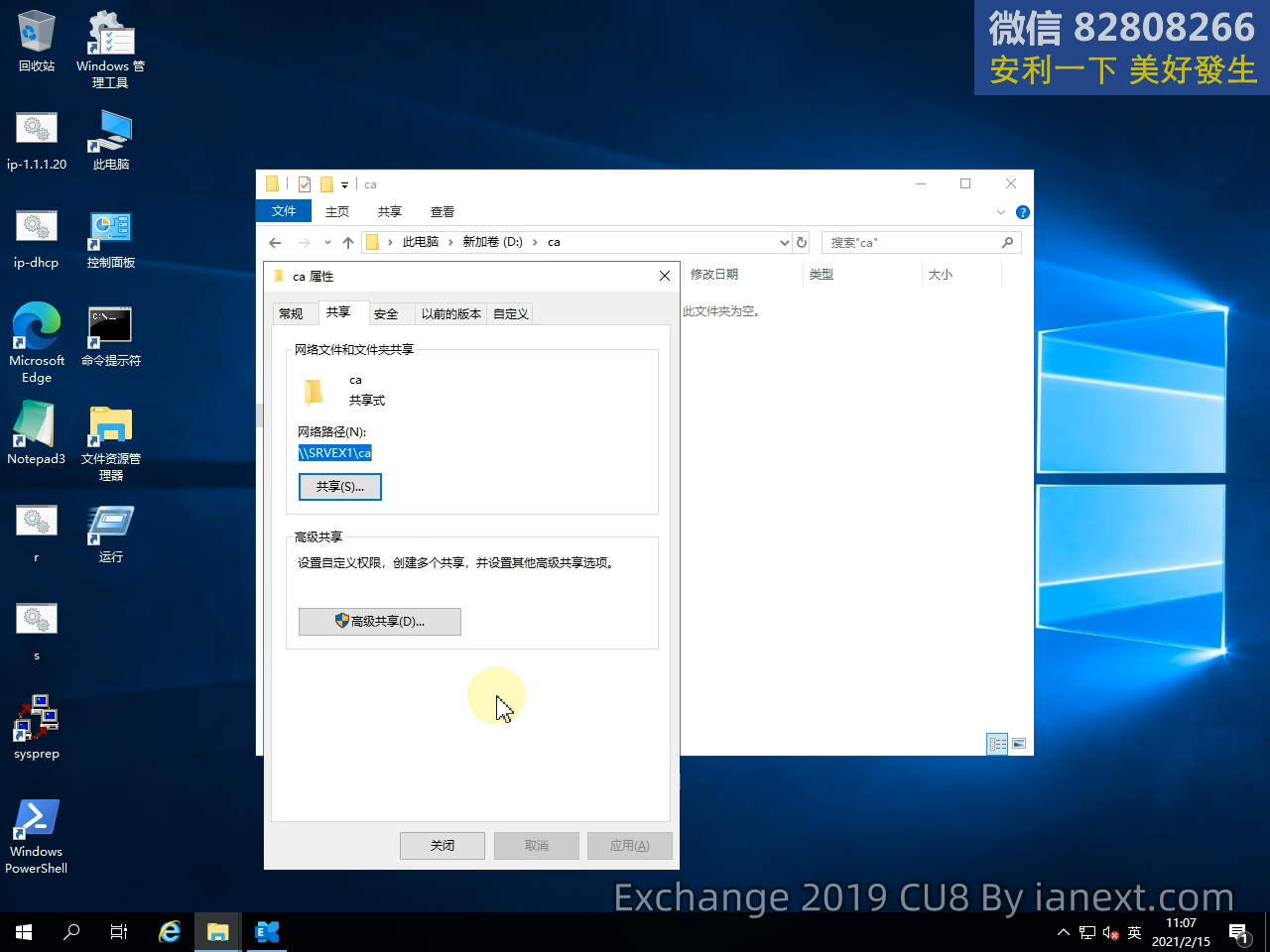
Task: Open Task View on taskbar
Action: pos(119,932)
